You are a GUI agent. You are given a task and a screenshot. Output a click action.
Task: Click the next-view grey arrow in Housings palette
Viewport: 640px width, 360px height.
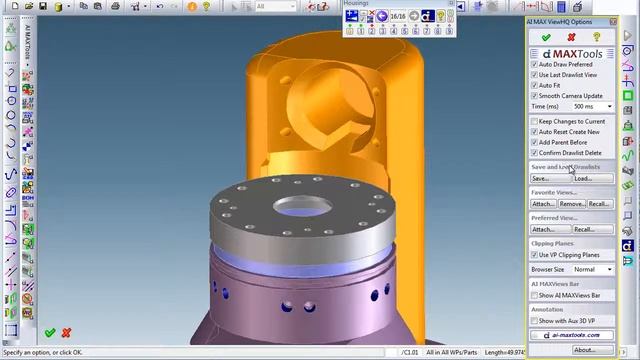coord(413,16)
